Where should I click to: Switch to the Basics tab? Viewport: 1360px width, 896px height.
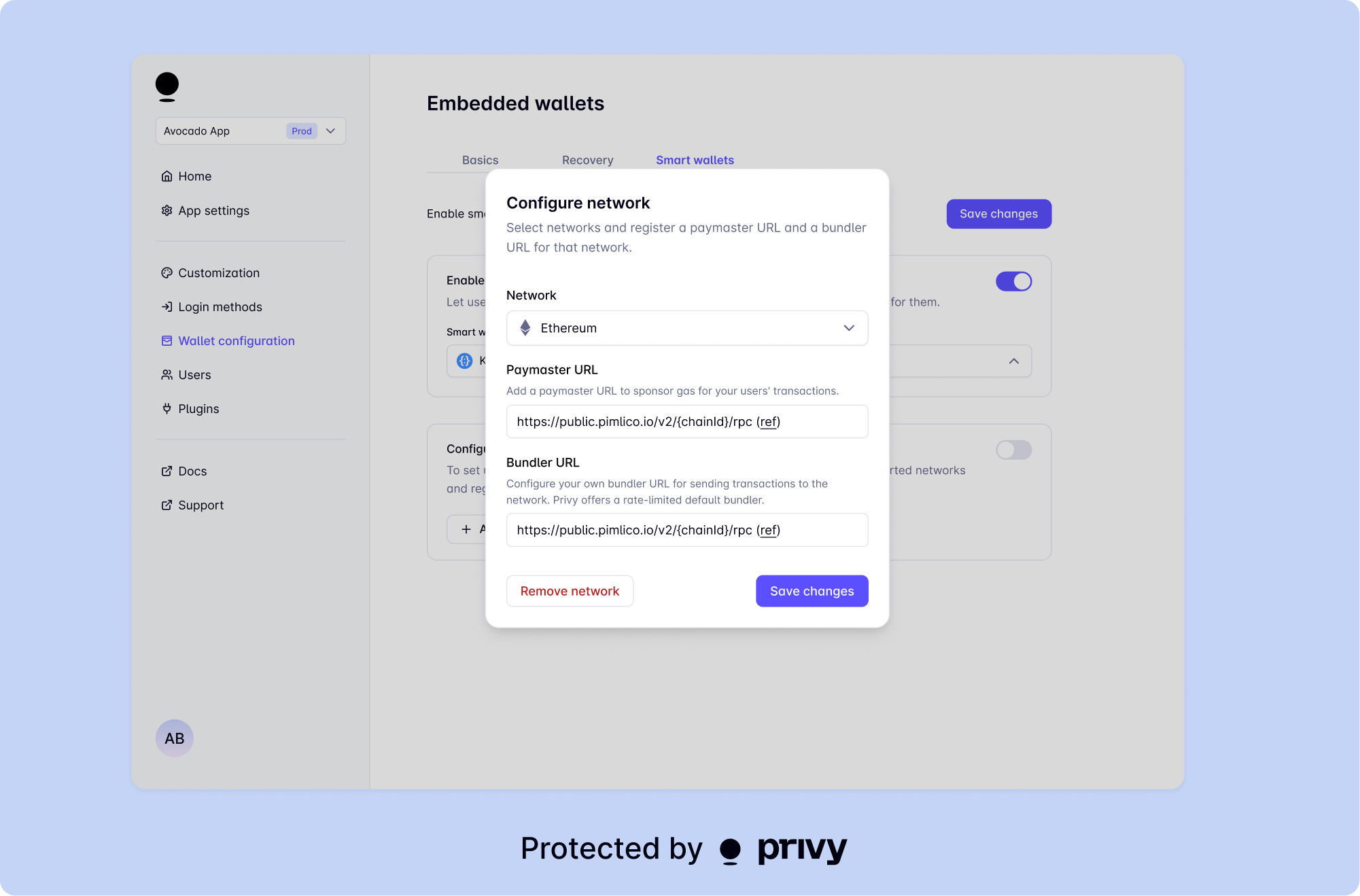pyautogui.click(x=480, y=159)
